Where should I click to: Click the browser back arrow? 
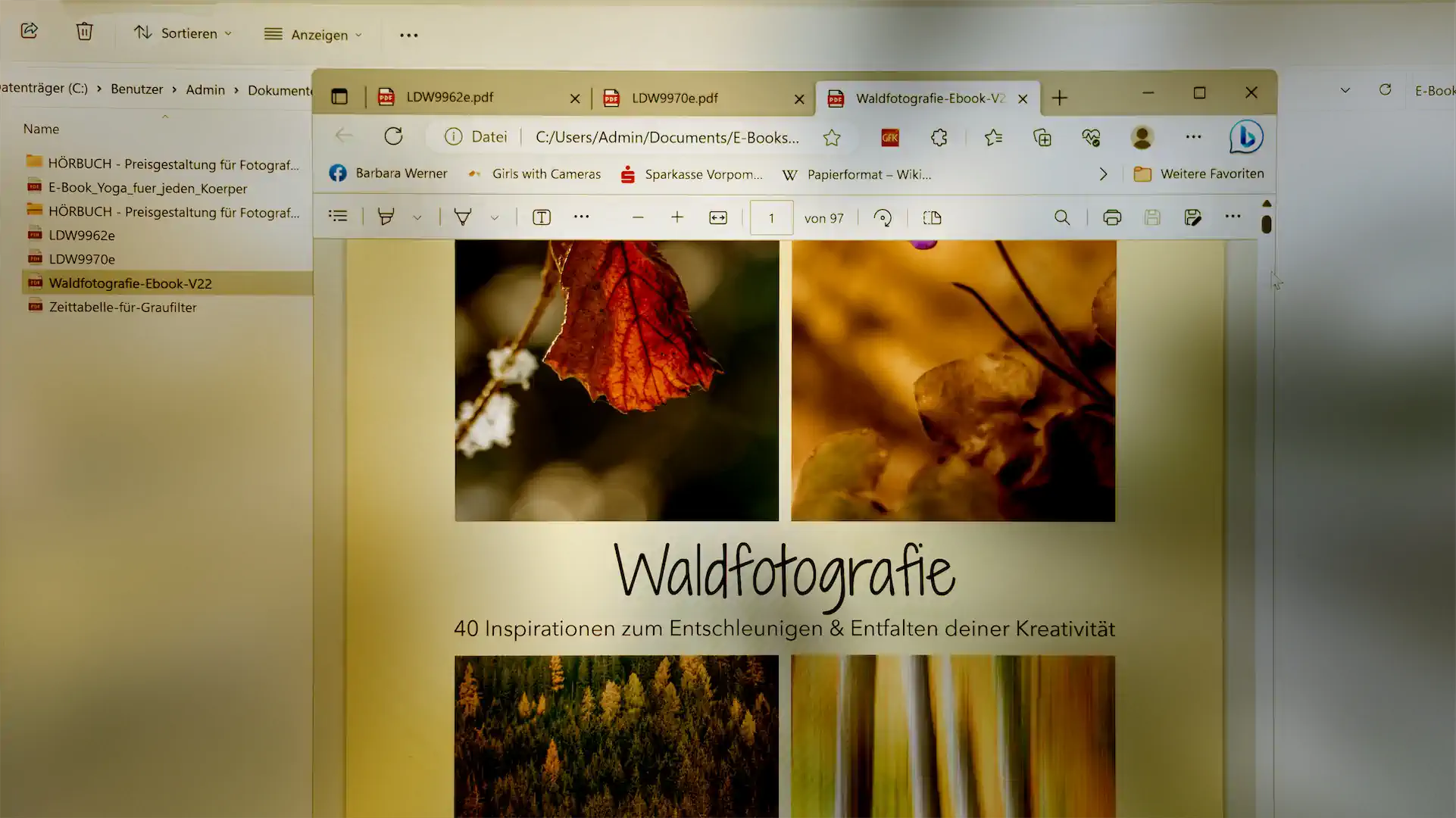point(344,136)
